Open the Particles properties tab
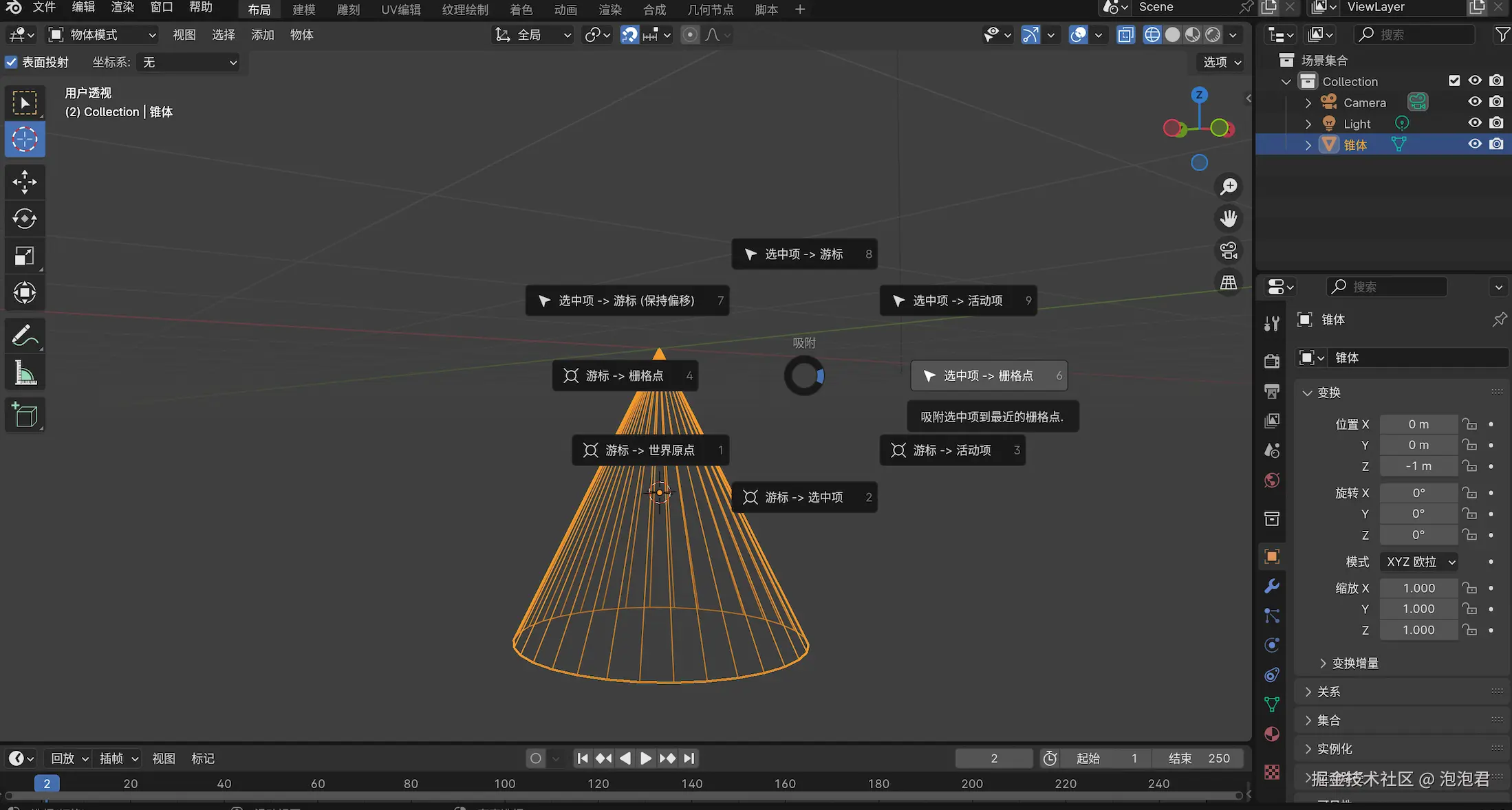 pyautogui.click(x=1272, y=615)
